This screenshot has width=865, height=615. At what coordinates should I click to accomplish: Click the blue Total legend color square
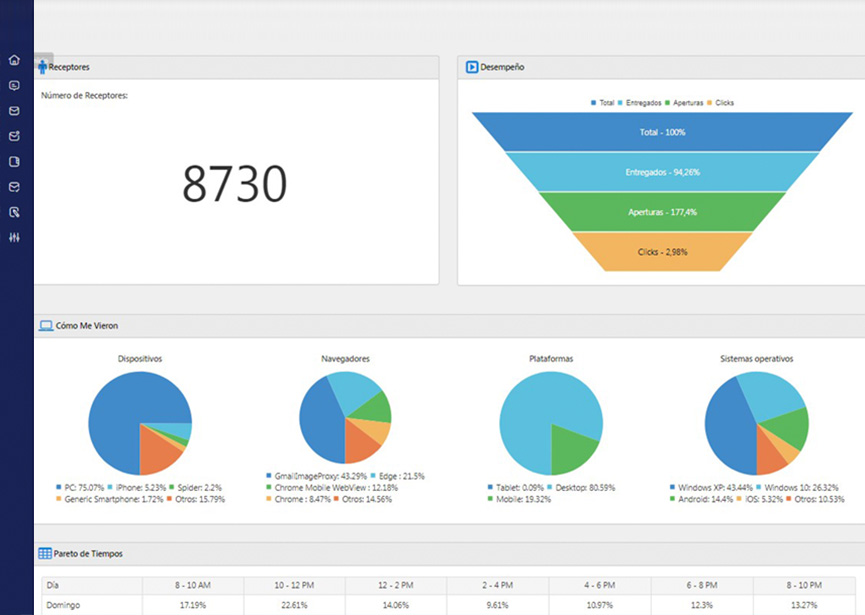click(x=594, y=103)
